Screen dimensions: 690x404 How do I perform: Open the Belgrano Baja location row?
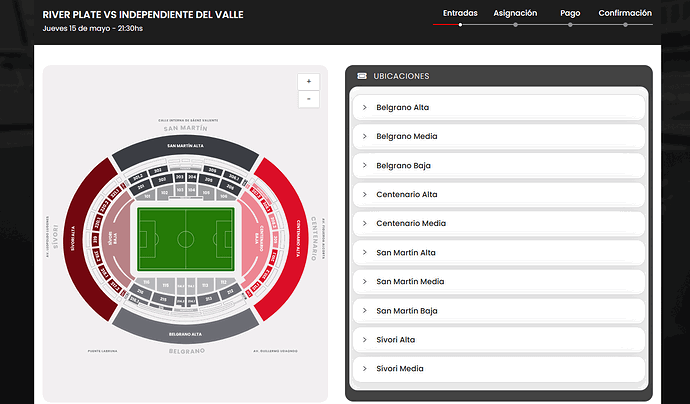point(499,165)
